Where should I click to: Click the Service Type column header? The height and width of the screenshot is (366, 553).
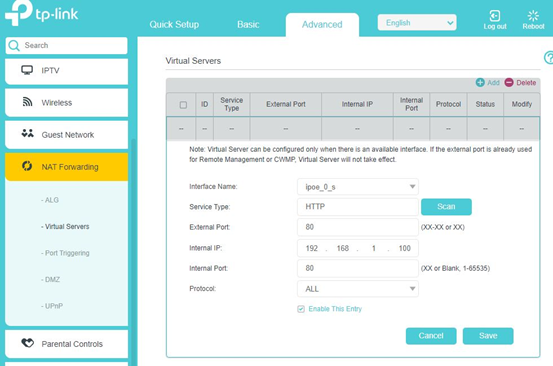tap(232, 104)
